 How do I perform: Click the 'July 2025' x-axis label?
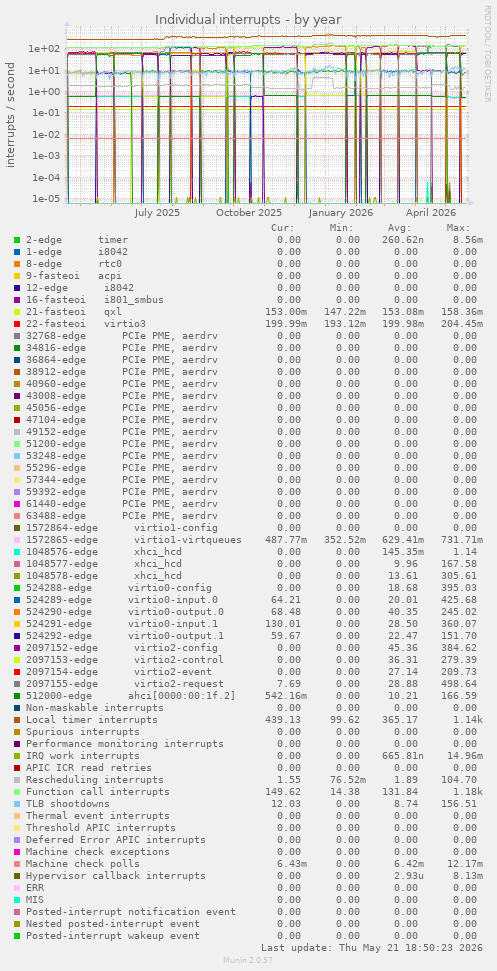point(157,212)
